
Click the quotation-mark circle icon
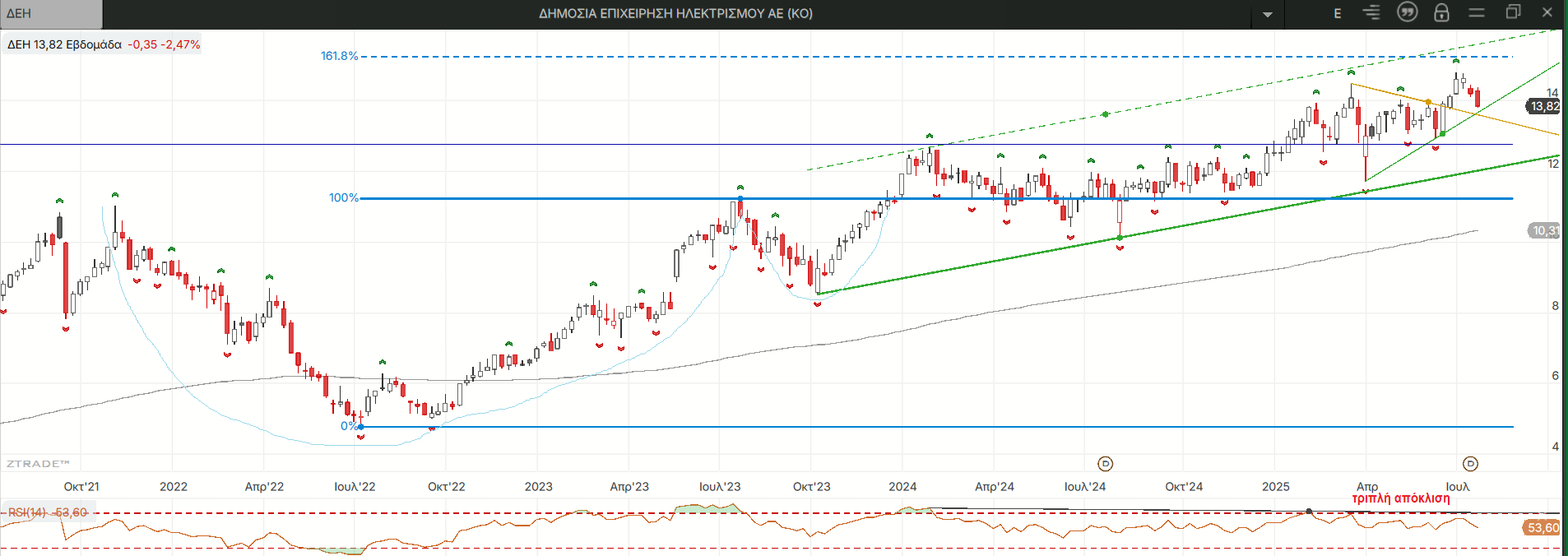[x=1408, y=12]
